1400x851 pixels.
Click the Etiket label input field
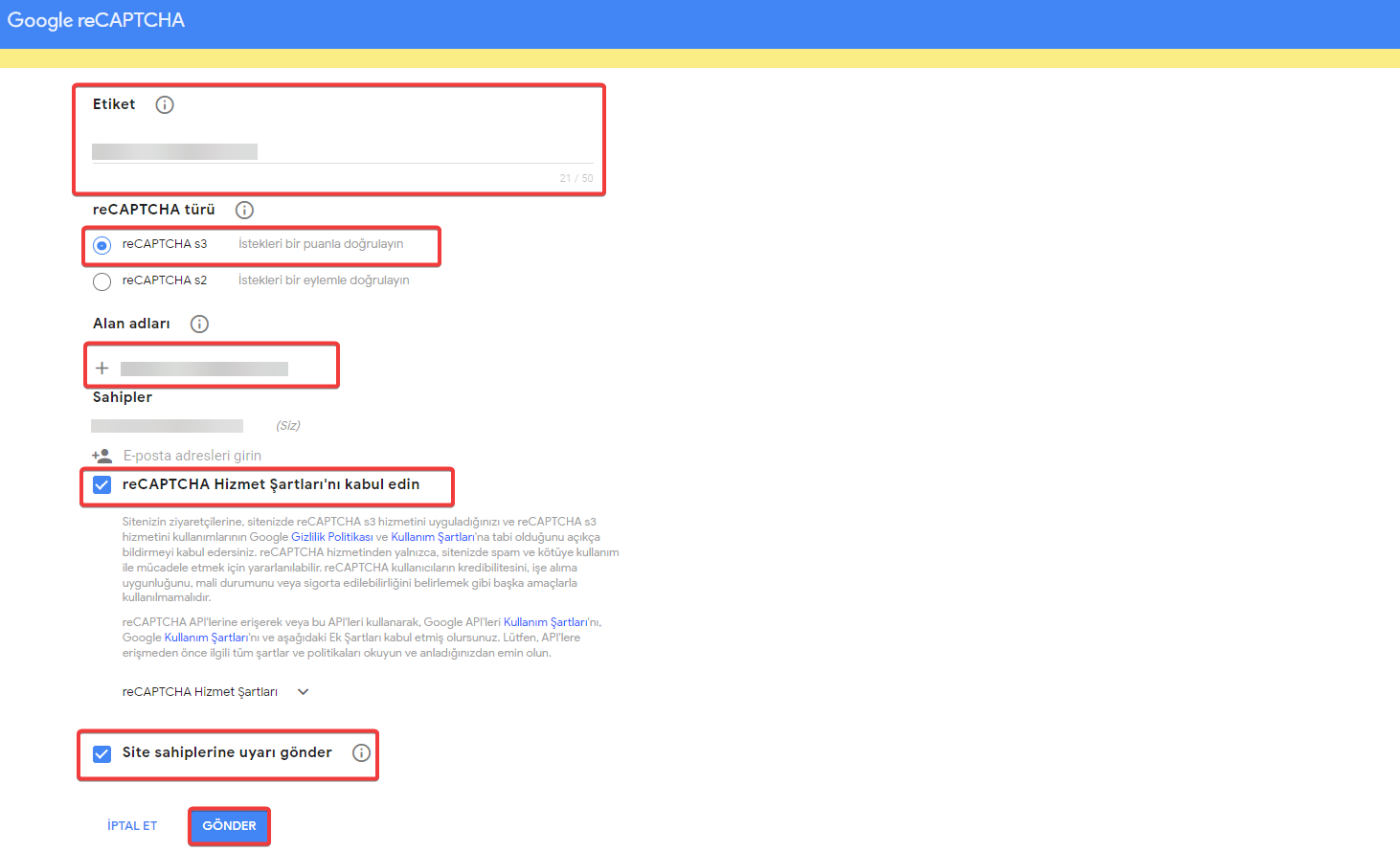point(343,151)
